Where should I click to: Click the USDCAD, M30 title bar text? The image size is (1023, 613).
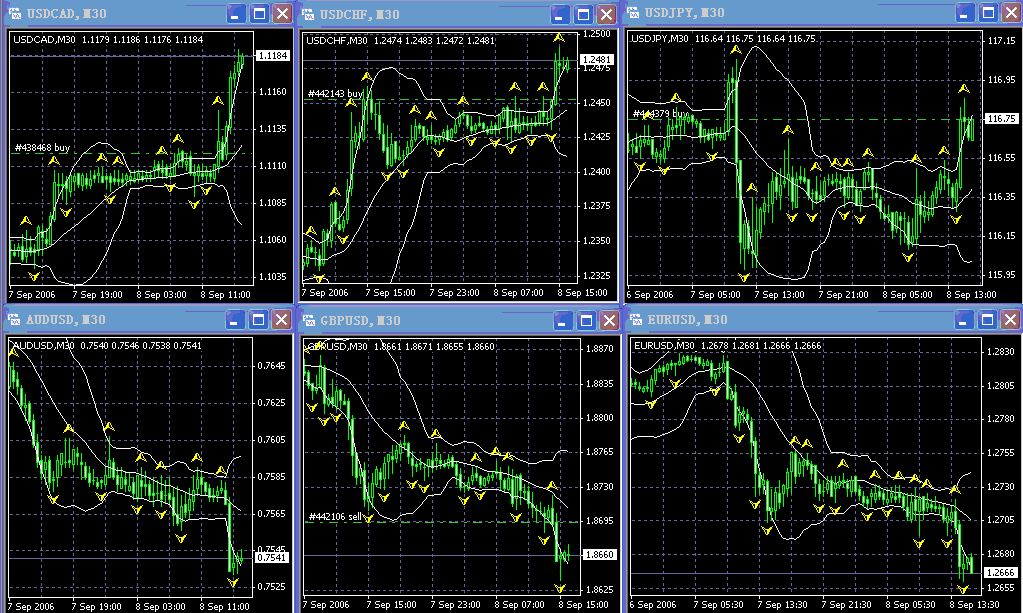pos(67,13)
